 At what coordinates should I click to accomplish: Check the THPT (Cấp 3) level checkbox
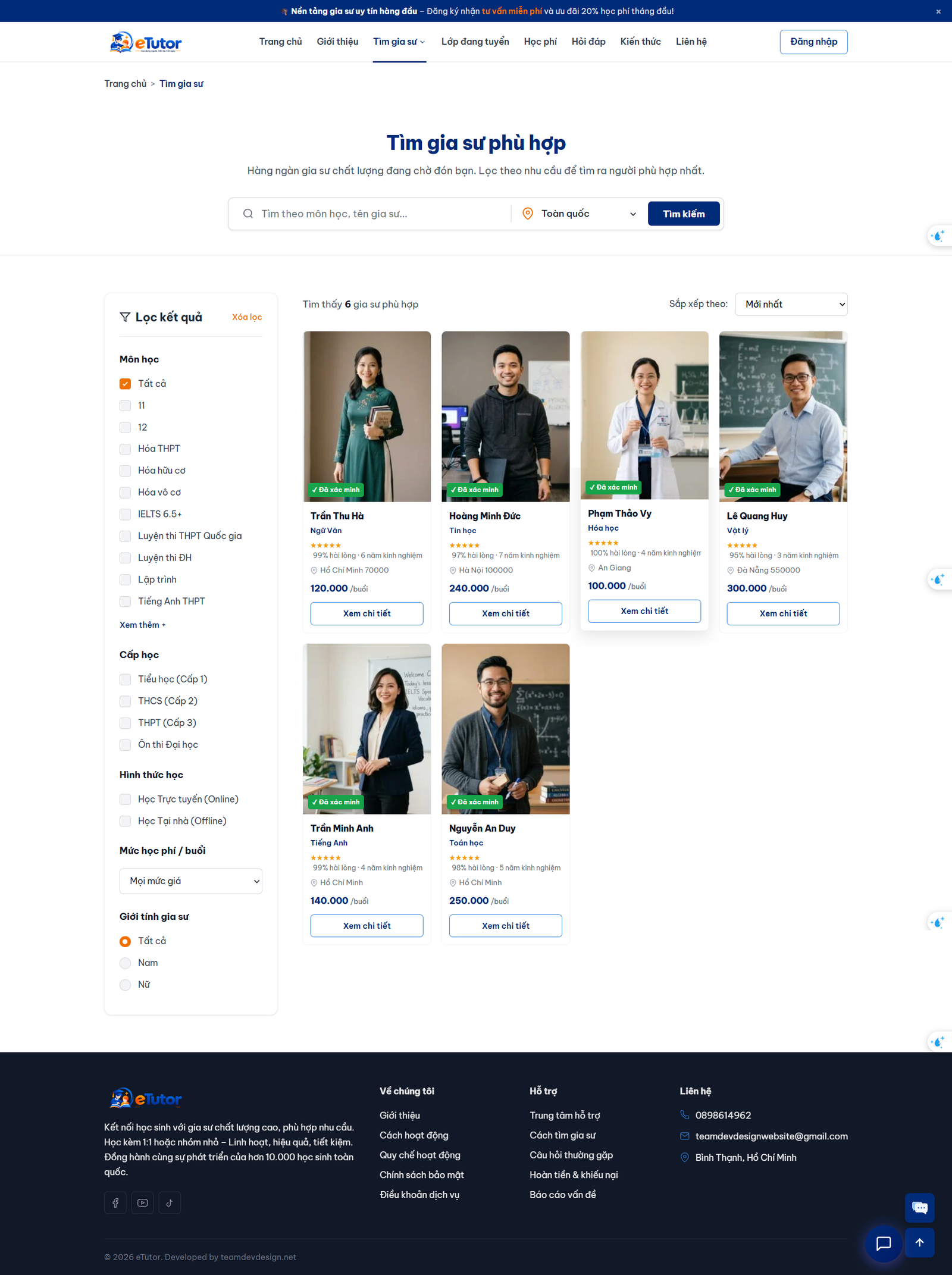[x=125, y=723]
